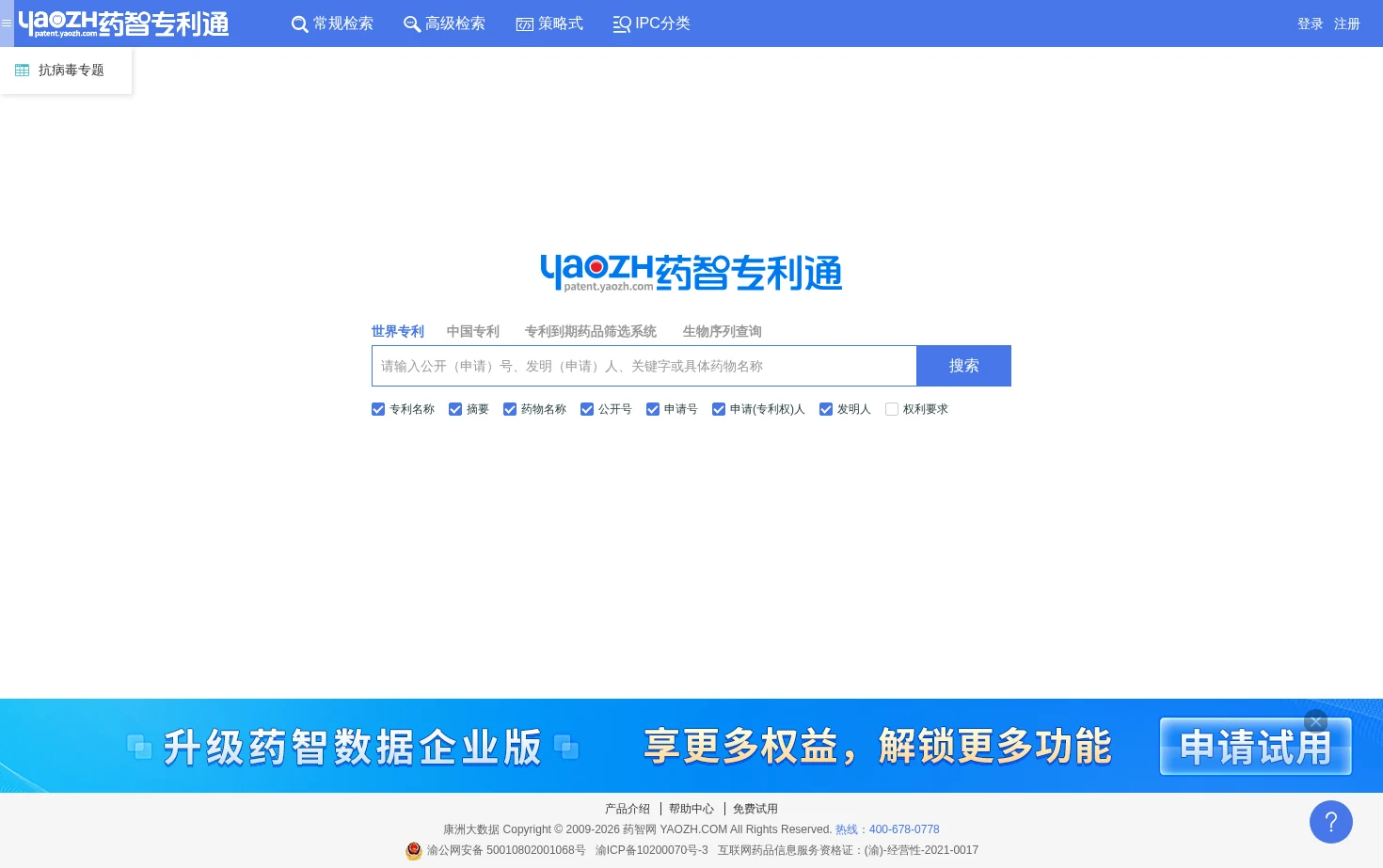Image resolution: width=1383 pixels, height=868 pixels.
Task: Click 互联网药品信息服务资格证 text
Action: click(x=848, y=850)
